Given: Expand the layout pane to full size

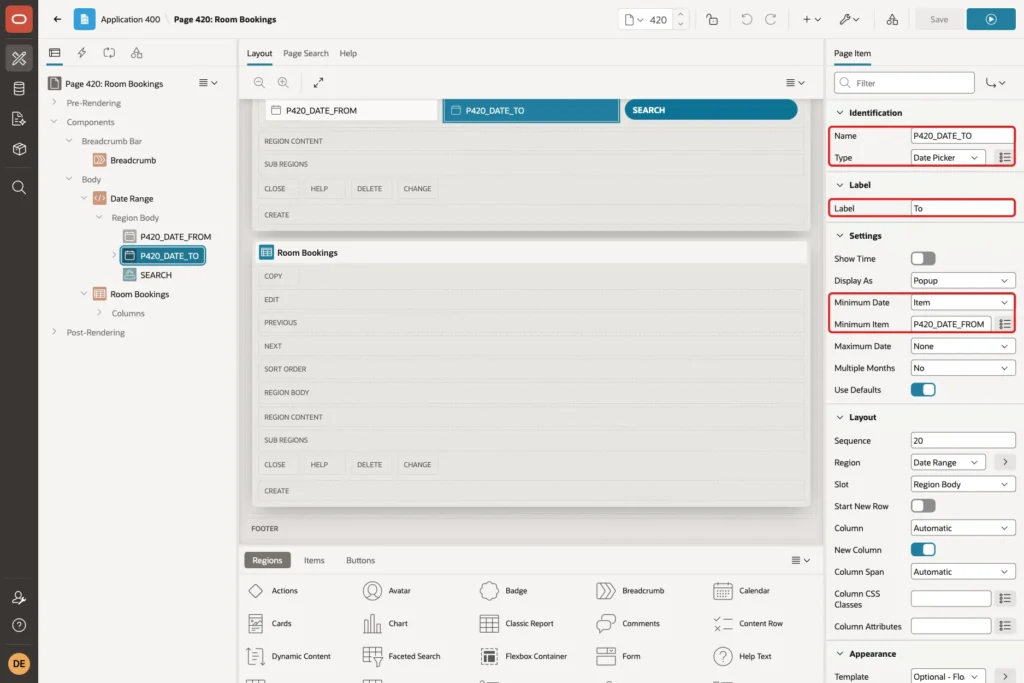Looking at the screenshot, I should (318, 82).
